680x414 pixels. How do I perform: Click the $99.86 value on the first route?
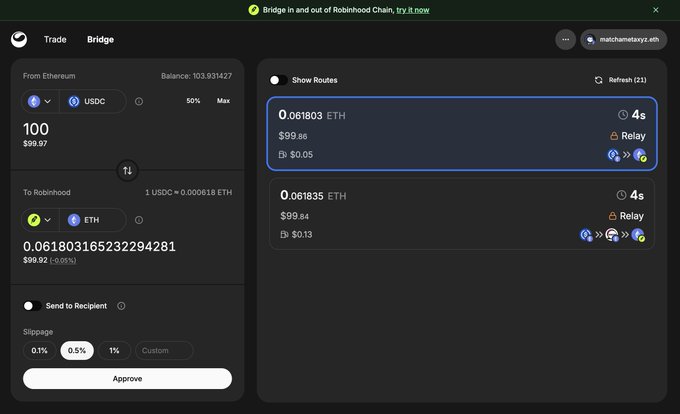(293, 136)
